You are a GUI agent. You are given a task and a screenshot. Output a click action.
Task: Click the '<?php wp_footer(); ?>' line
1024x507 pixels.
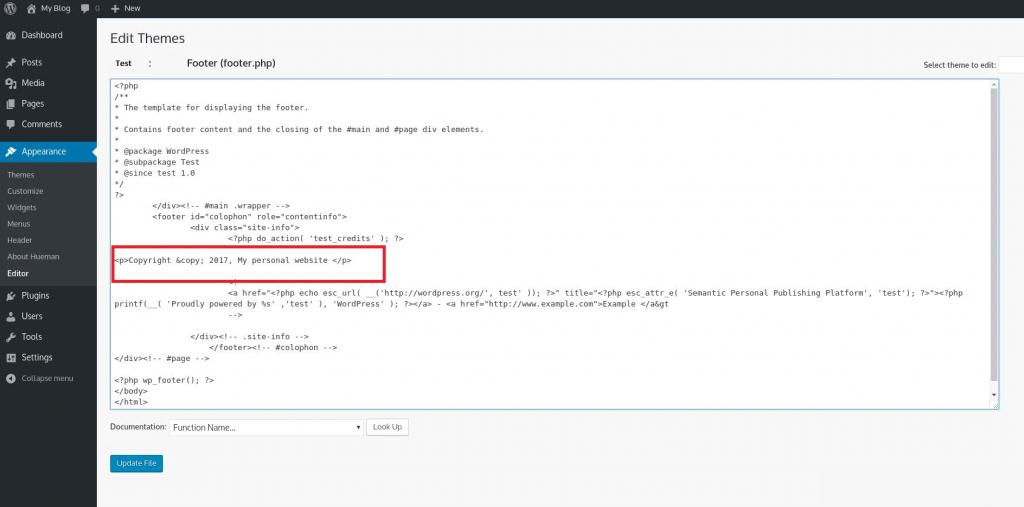[x=164, y=380]
